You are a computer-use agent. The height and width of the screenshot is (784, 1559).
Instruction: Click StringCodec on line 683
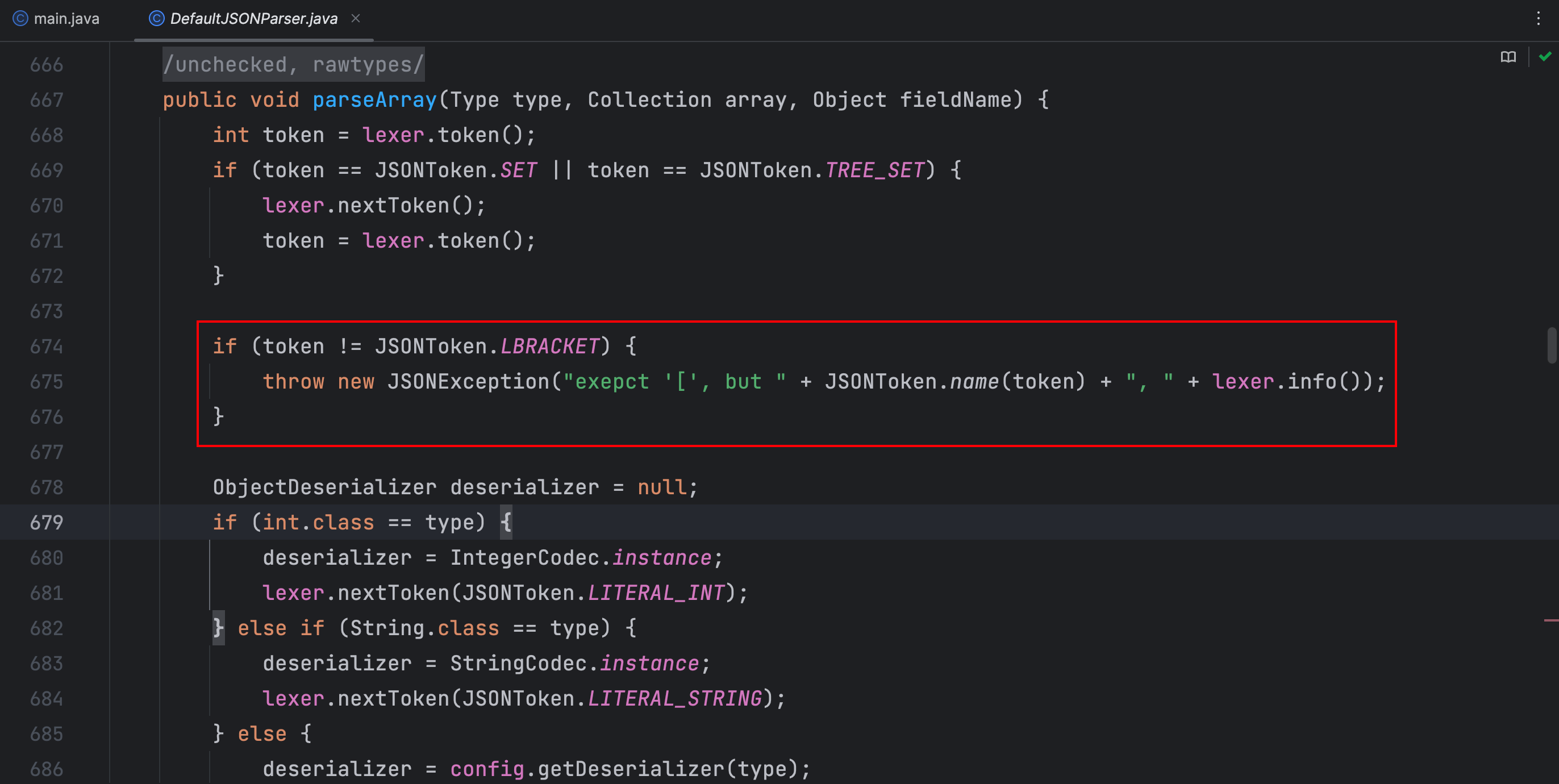(x=518, y=664)
